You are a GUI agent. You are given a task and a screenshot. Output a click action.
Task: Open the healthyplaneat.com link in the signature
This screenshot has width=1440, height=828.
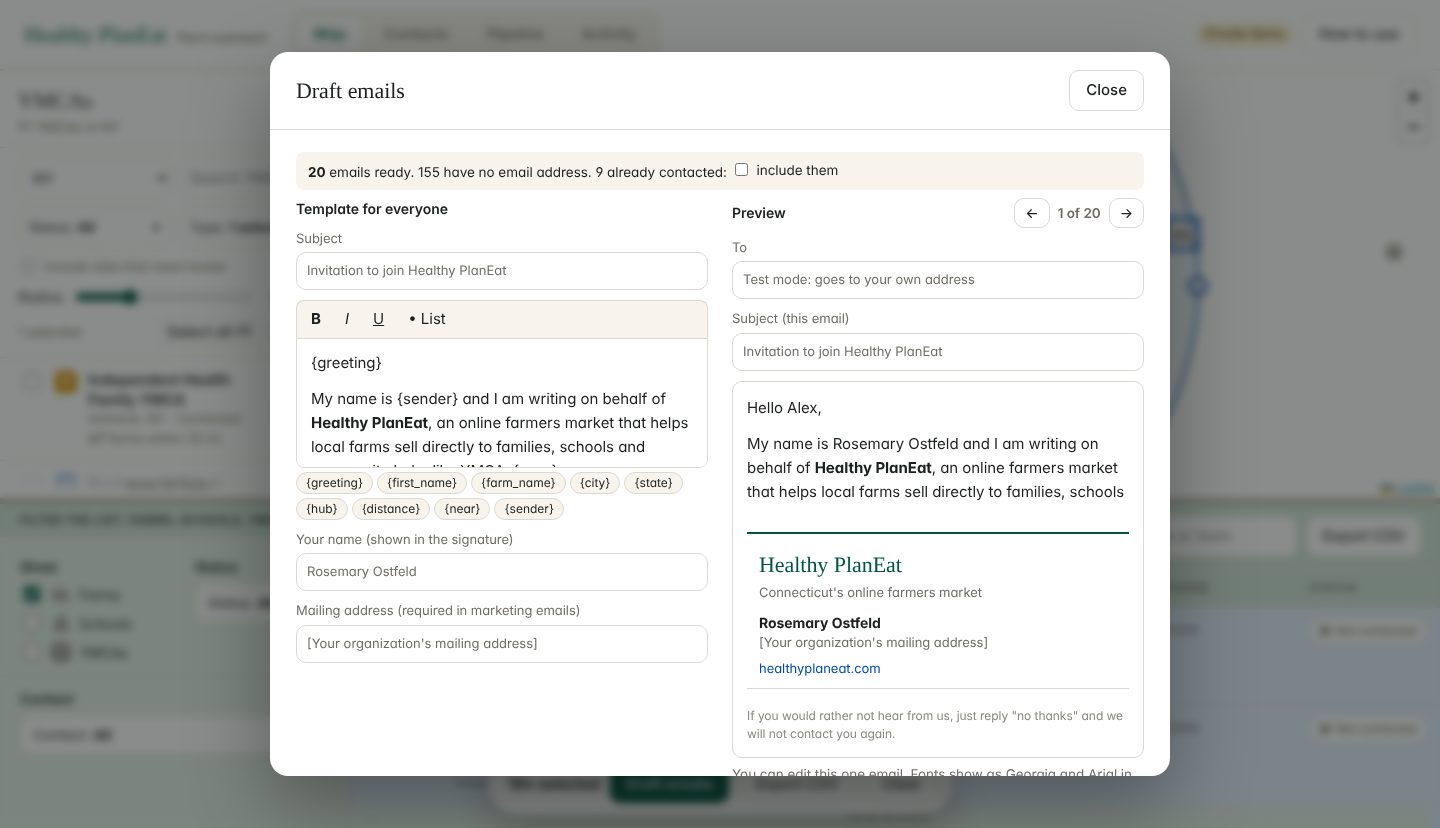(x=820, y=668)
